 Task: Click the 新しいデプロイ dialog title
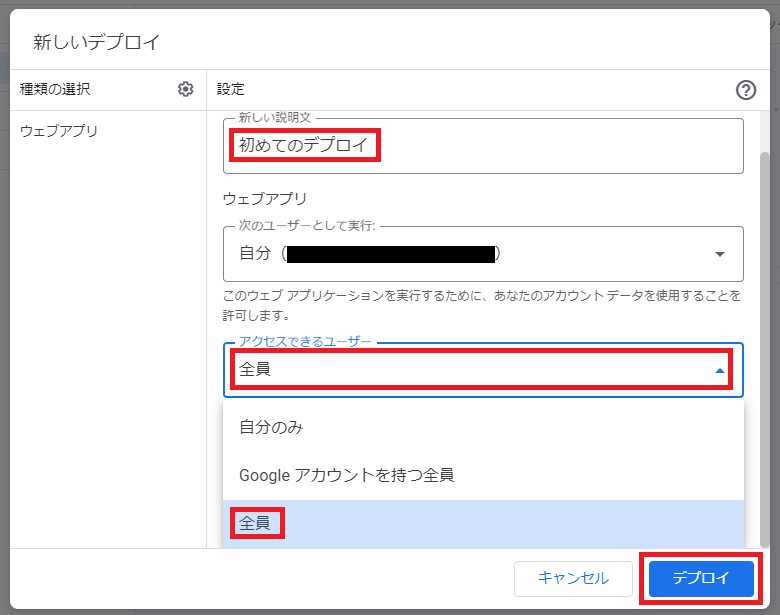coord(97,42)
